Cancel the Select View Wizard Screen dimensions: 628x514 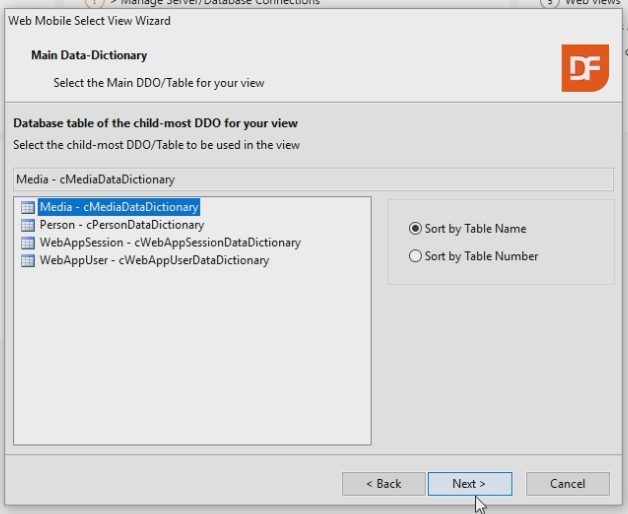(x=567, y=484)
